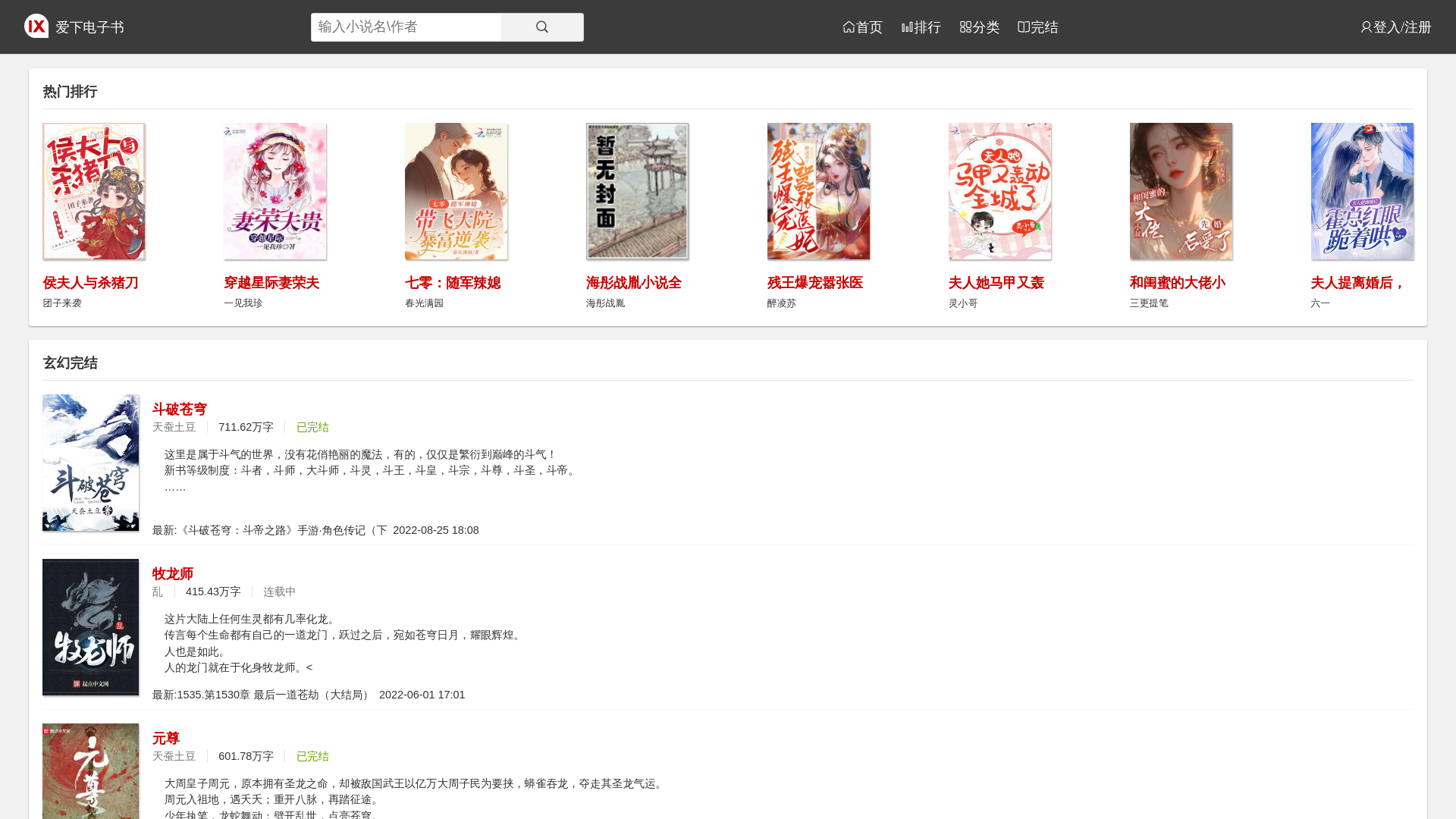The image size is (1456, 819).
Task: Open the 和闺蜜的大佬小叔 book cover
Action: (x=1181, y=191)
